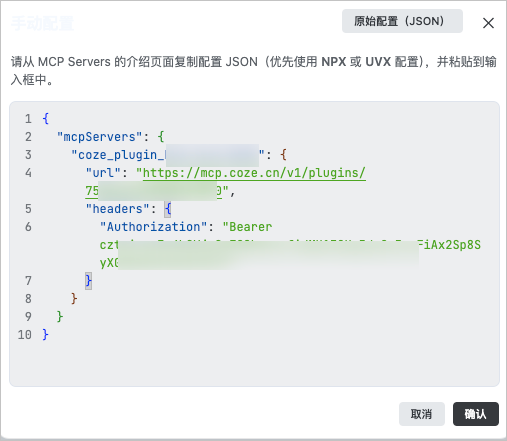
Task: Close the manual configuration dialog
Action: pos(488,23)
